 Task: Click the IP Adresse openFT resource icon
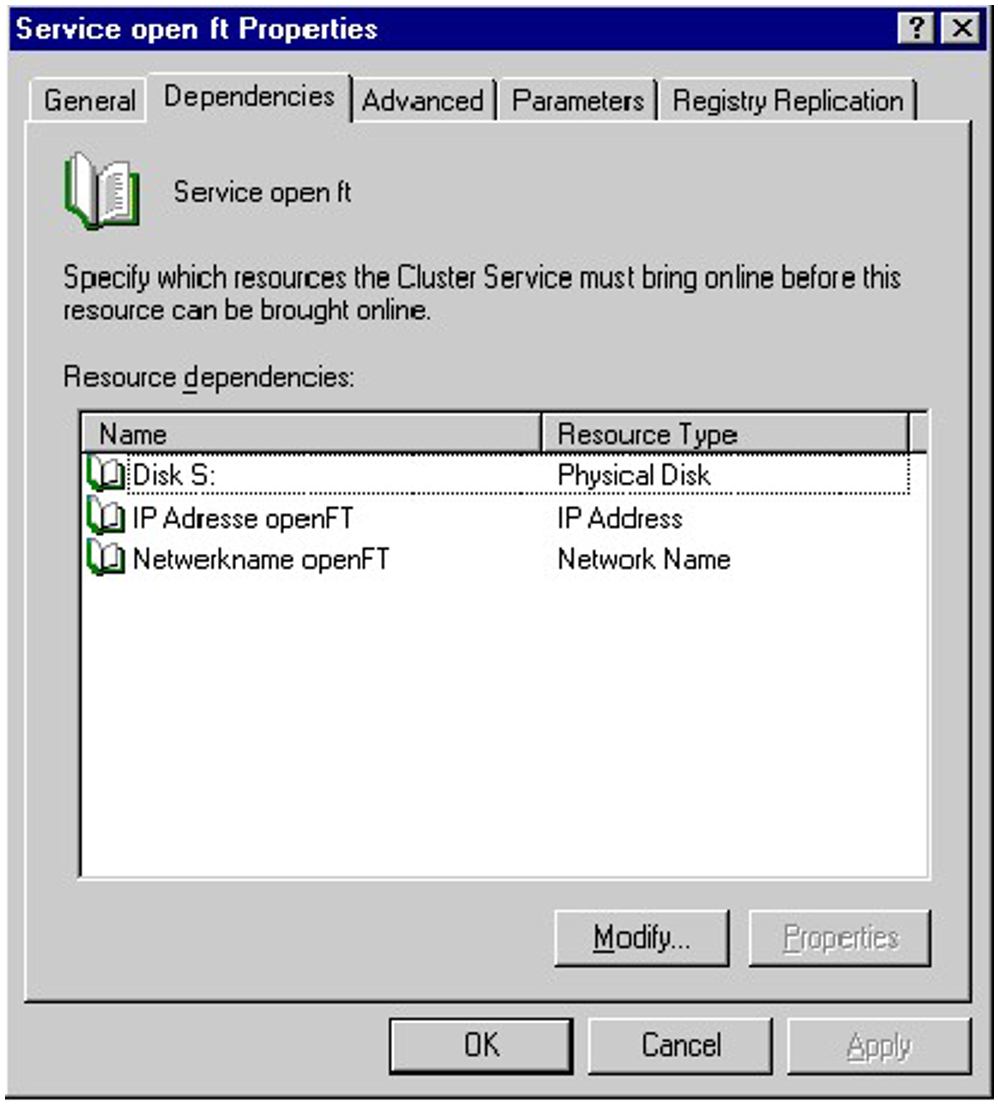pos(105,518)
